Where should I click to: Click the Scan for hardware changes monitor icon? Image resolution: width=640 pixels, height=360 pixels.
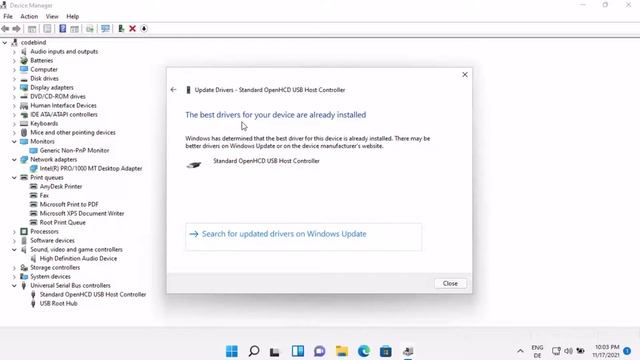pos(105,29)
